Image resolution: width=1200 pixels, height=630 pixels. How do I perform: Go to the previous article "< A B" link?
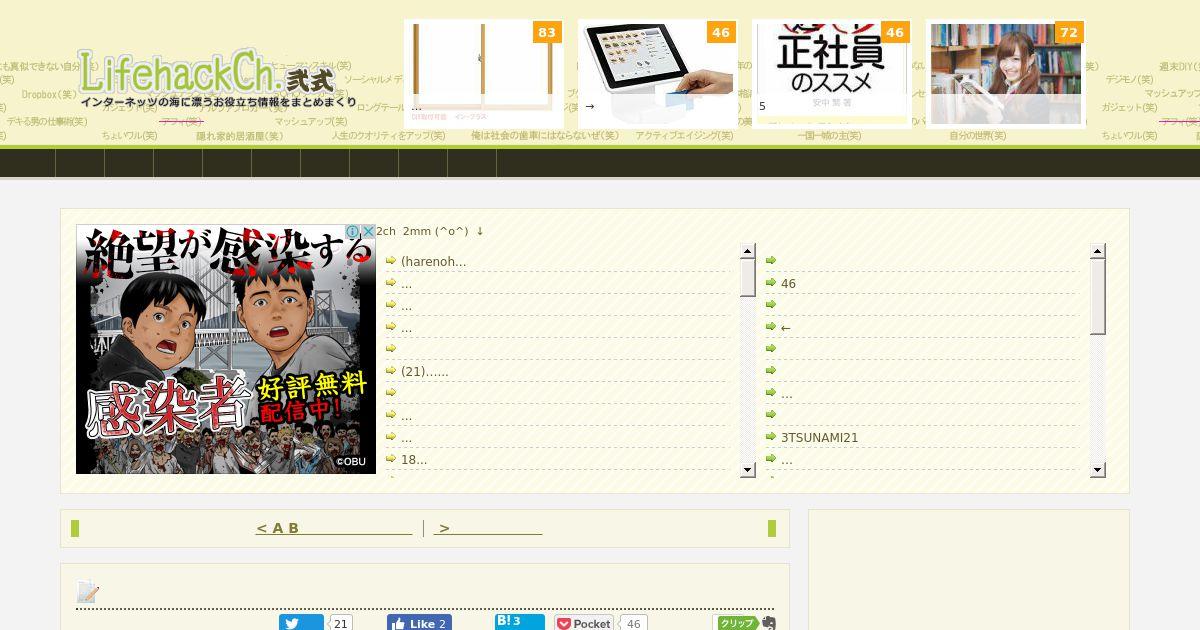(334, 528)
